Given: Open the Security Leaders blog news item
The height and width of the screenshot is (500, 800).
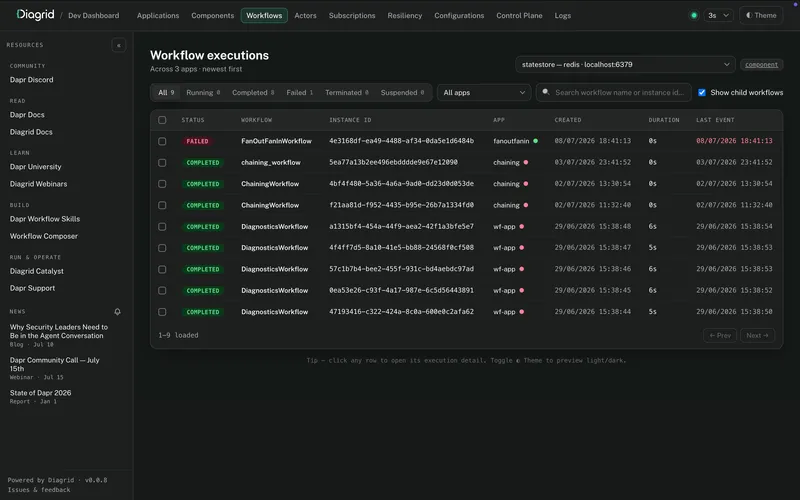Looking at the screenshot, I should point(59,335).
